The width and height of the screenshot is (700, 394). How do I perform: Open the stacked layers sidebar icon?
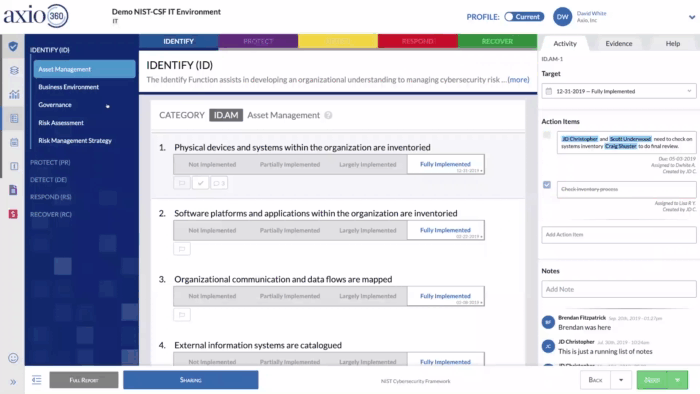point(14,71)
